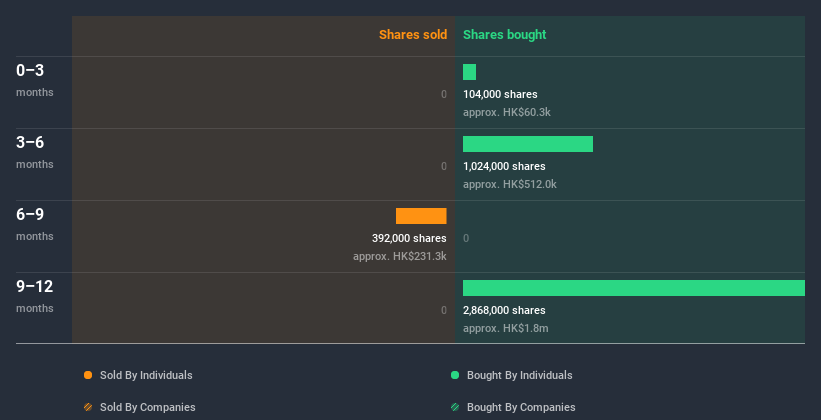821x420 pixels.
Task: Click the zero sold value in 9–12 months
Action: click(444, 310)
